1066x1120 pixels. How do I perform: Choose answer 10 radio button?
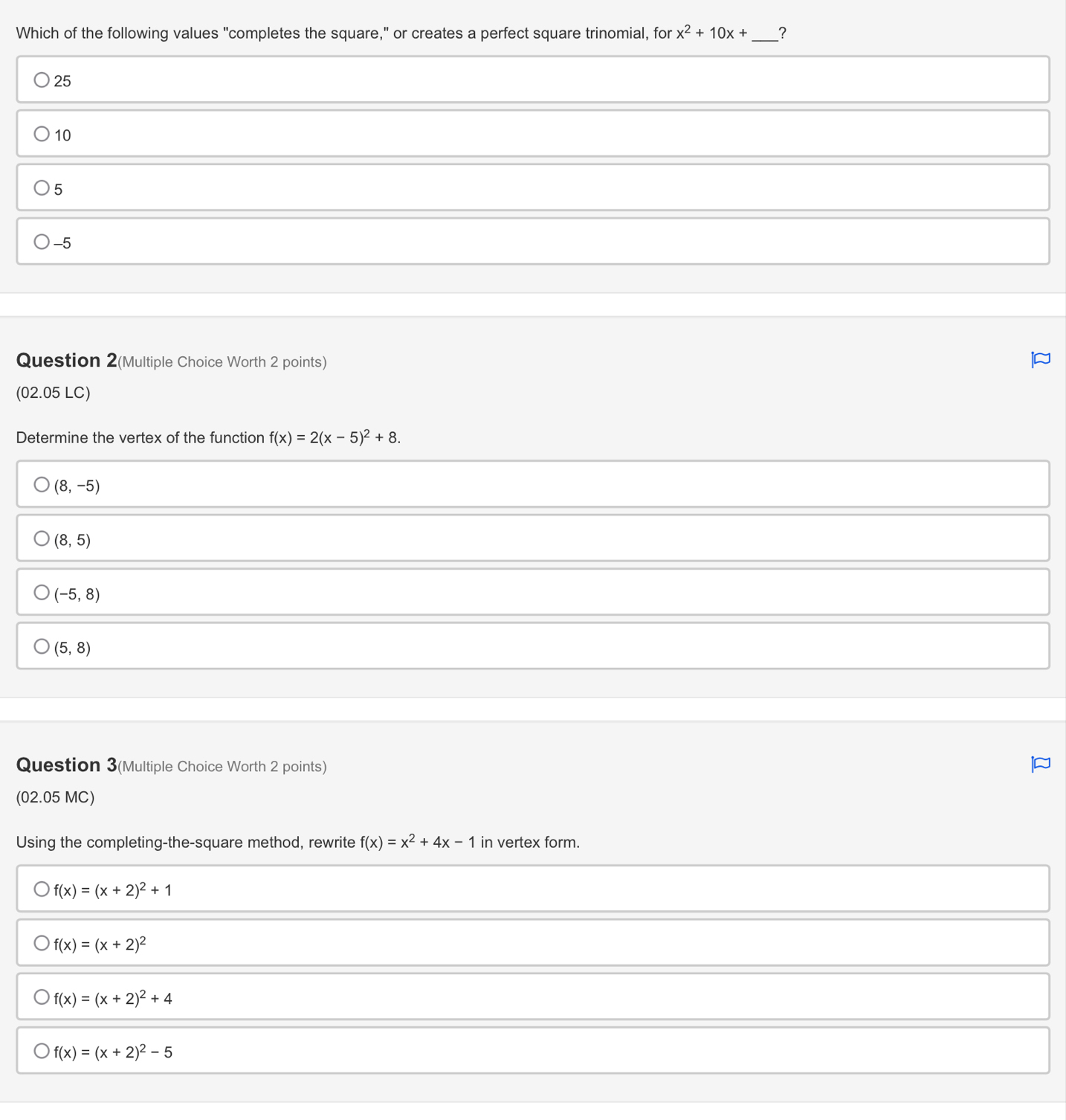click(42, 134)
